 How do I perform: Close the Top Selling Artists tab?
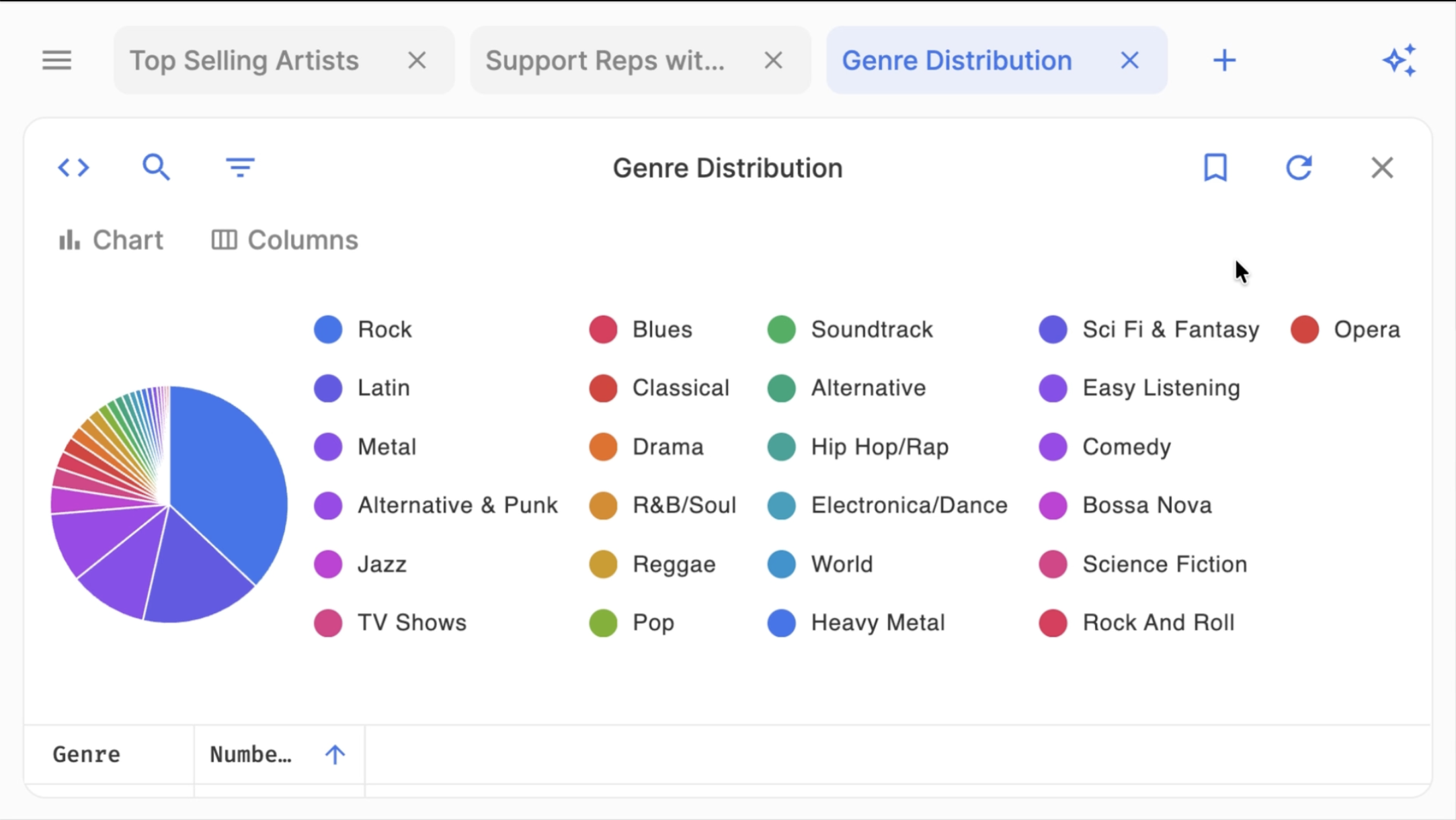pyautogui.click(x=417, y=60)
